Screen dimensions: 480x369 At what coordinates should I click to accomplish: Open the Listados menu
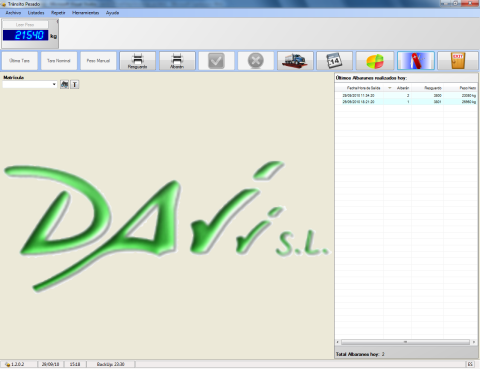(x=36, y=13)
